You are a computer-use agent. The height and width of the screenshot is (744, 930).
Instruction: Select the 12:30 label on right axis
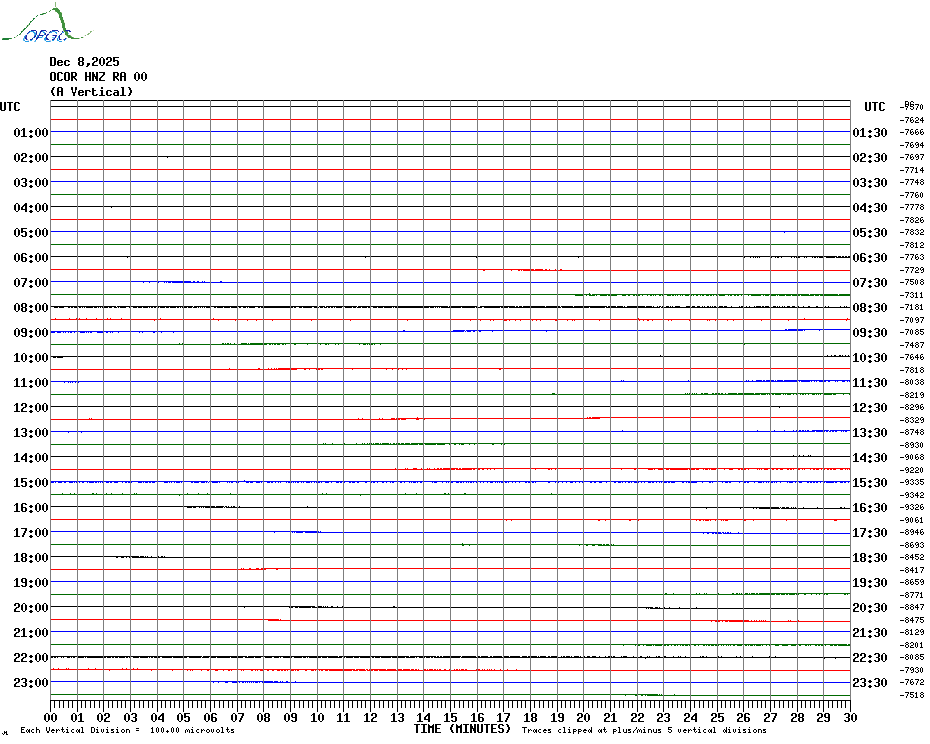(x=870, y=408)
